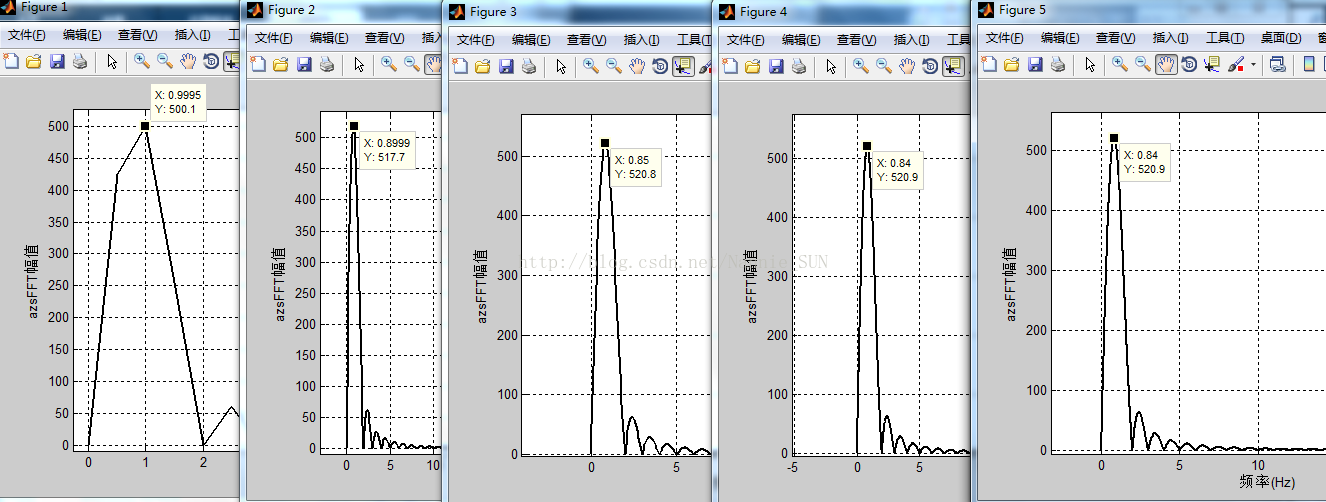Viewport: 1326px width, 502px height.
Task: Click Link Plot icon in Figure 5
Action: click(x=1277, y=64)
